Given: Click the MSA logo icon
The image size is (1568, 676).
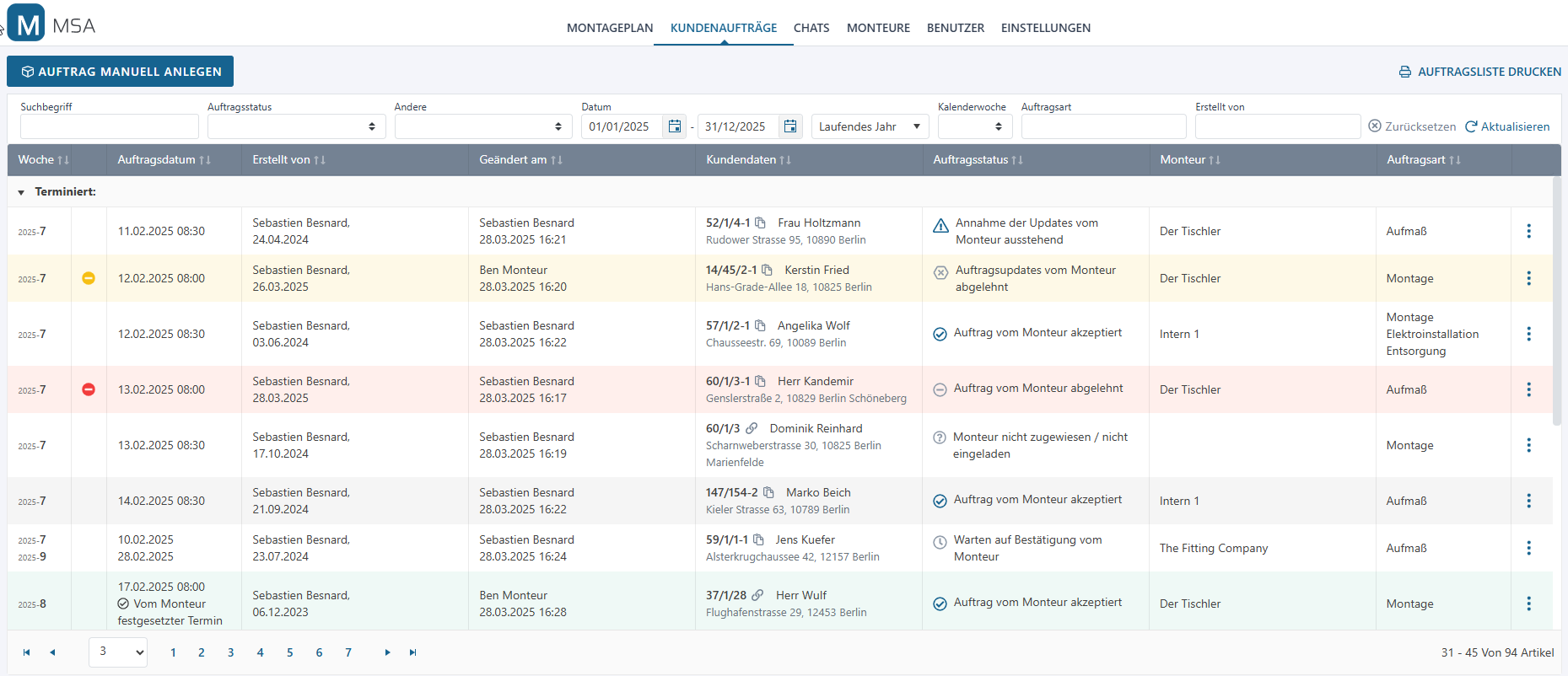Looking at the screenshot, I should click(x=26, y=24).
